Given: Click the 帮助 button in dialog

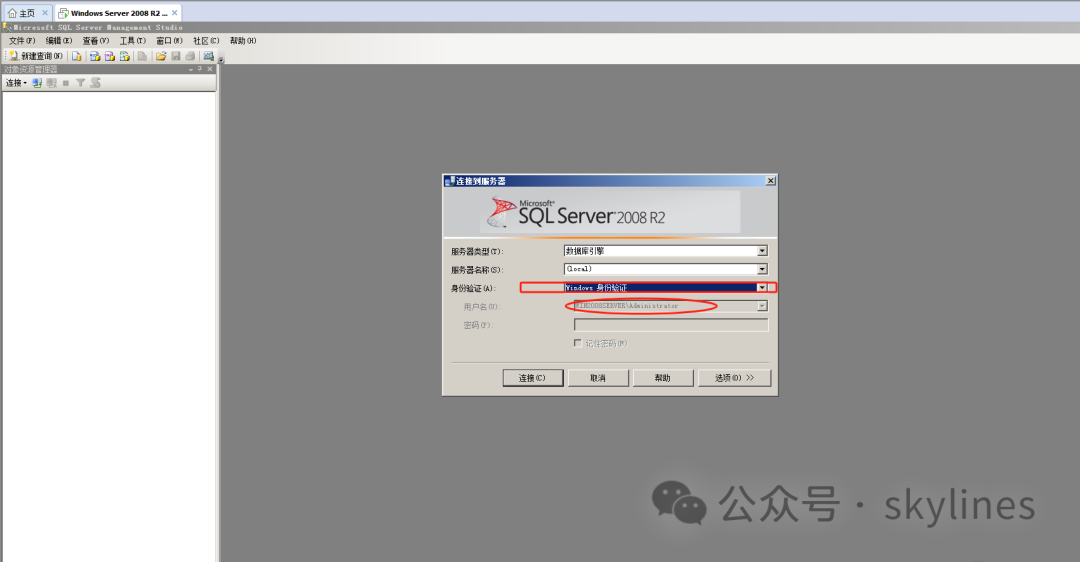Looking at the screenshot, I should point(663,378).
